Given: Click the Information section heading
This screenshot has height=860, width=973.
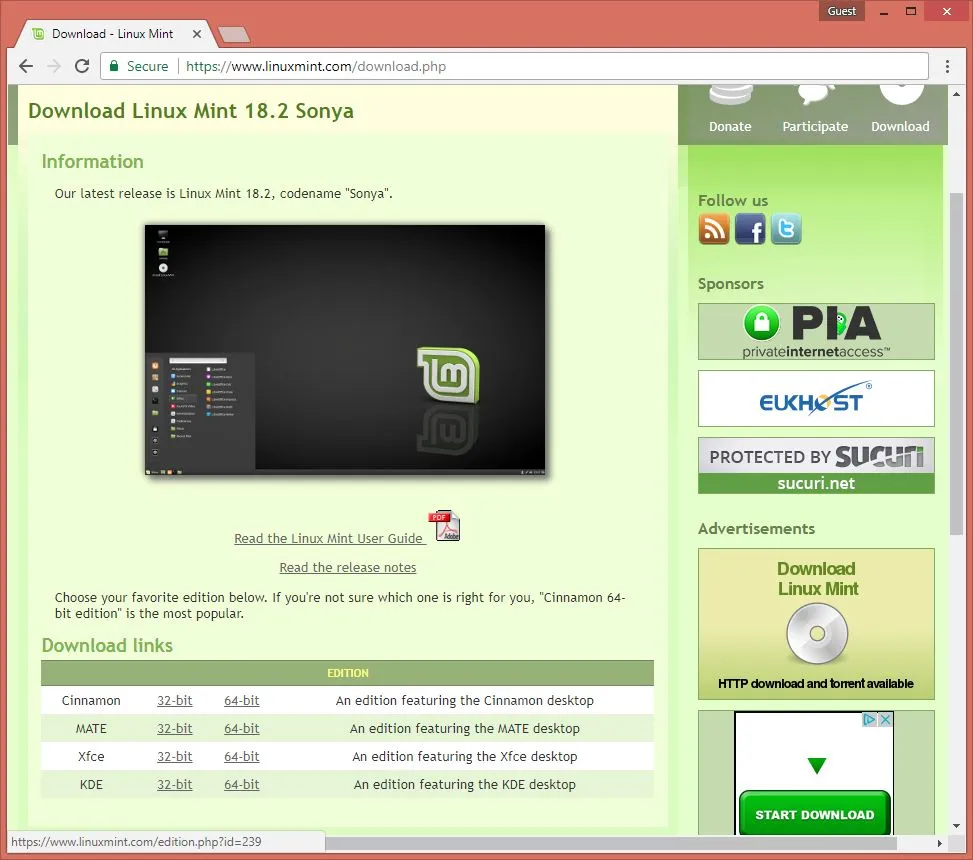Looking at the screenshot, I should click(92, 161).
